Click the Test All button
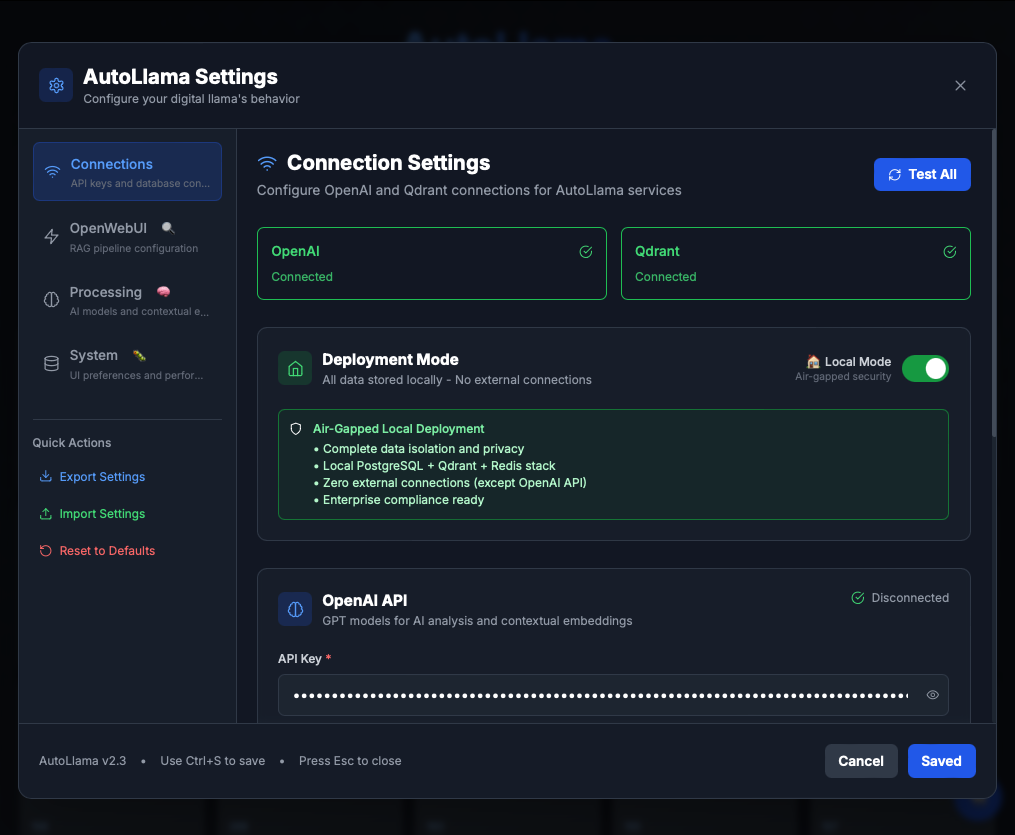 click(x=922, y=174)
